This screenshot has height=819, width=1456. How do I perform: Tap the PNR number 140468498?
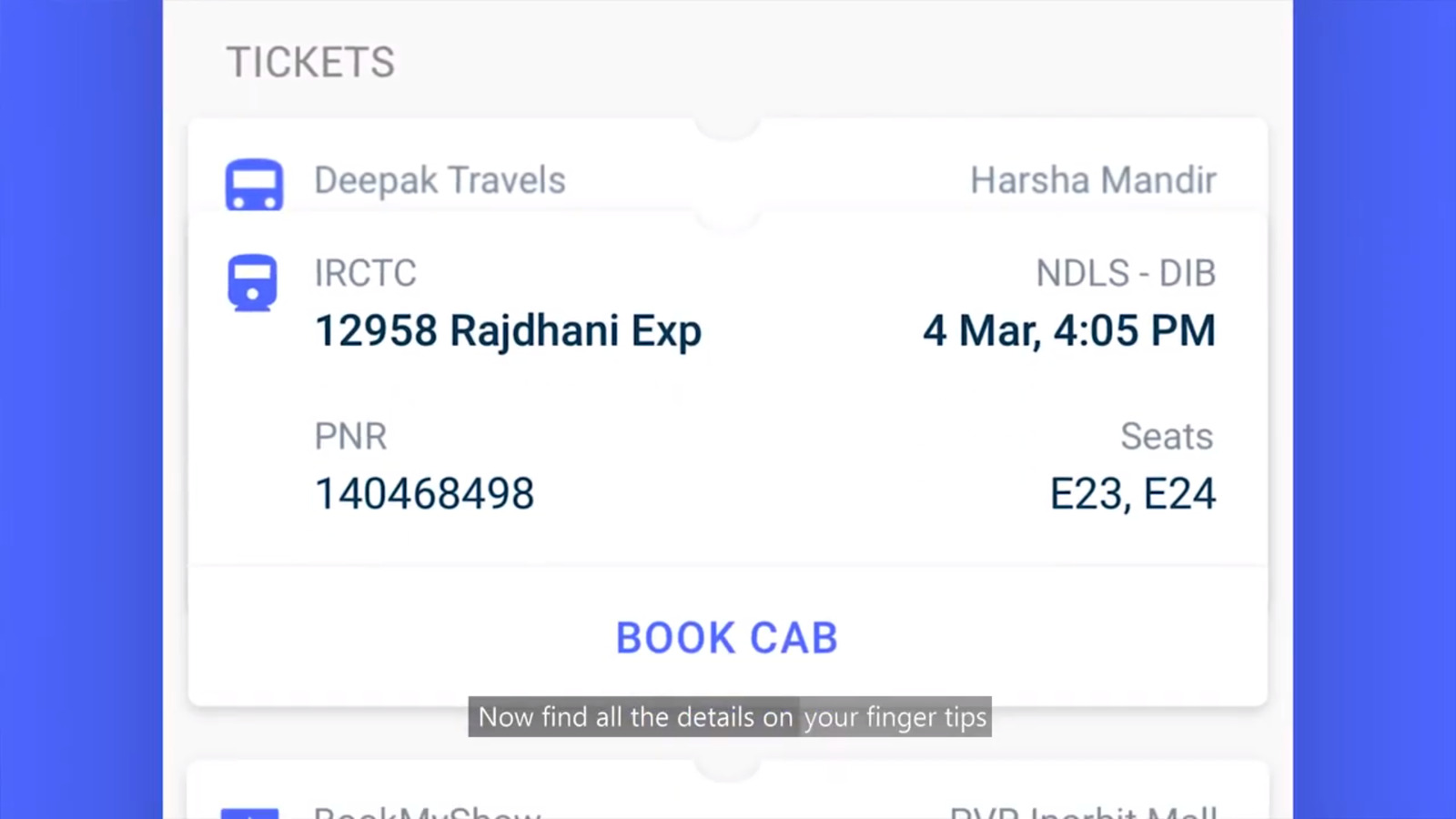coord(424,494)
